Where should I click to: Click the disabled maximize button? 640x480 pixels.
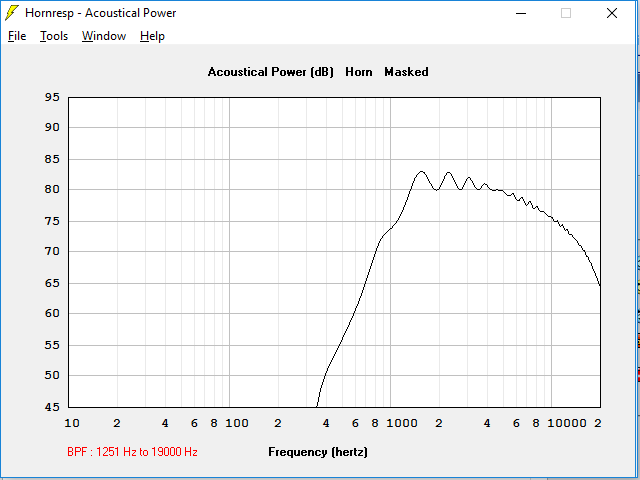[566, 13]
